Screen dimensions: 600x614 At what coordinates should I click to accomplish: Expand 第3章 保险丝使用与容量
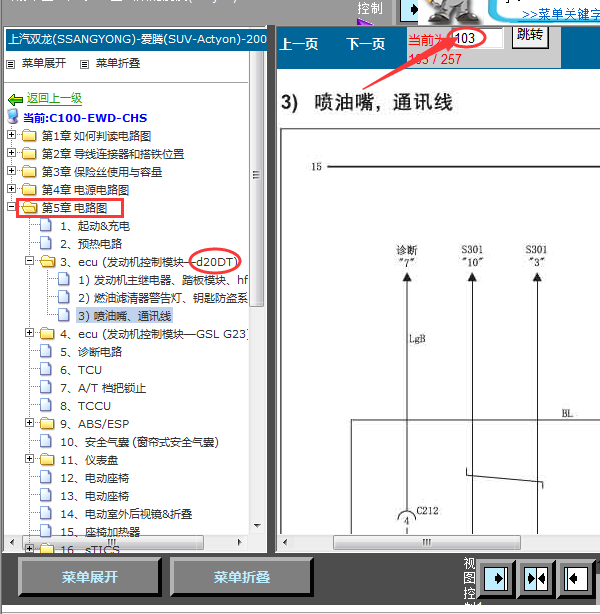pos(11,171)
